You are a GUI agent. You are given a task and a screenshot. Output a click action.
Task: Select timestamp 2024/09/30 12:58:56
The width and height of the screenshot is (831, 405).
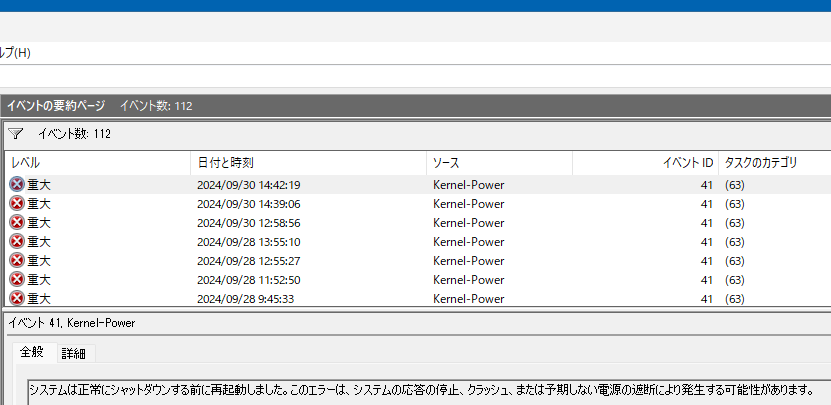coord(249,223)
